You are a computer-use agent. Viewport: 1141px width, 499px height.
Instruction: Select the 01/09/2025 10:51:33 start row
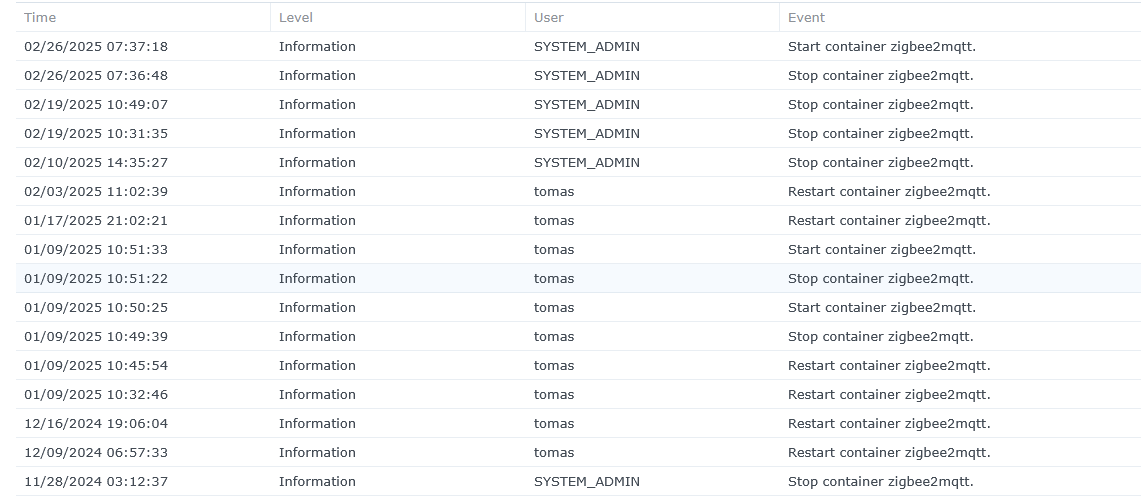click(96, 250)
